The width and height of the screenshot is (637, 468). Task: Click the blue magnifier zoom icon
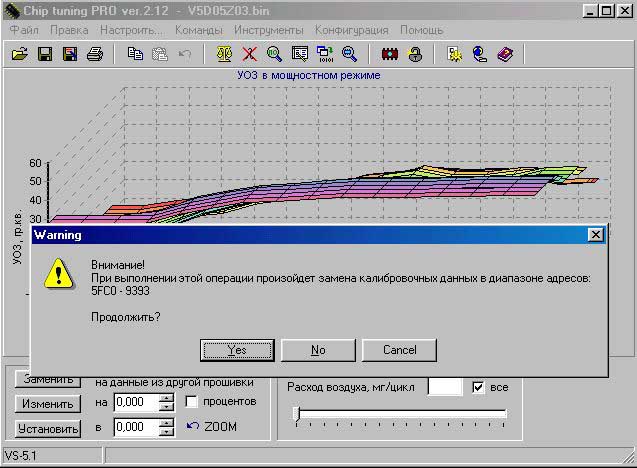[x=349, y=54]
